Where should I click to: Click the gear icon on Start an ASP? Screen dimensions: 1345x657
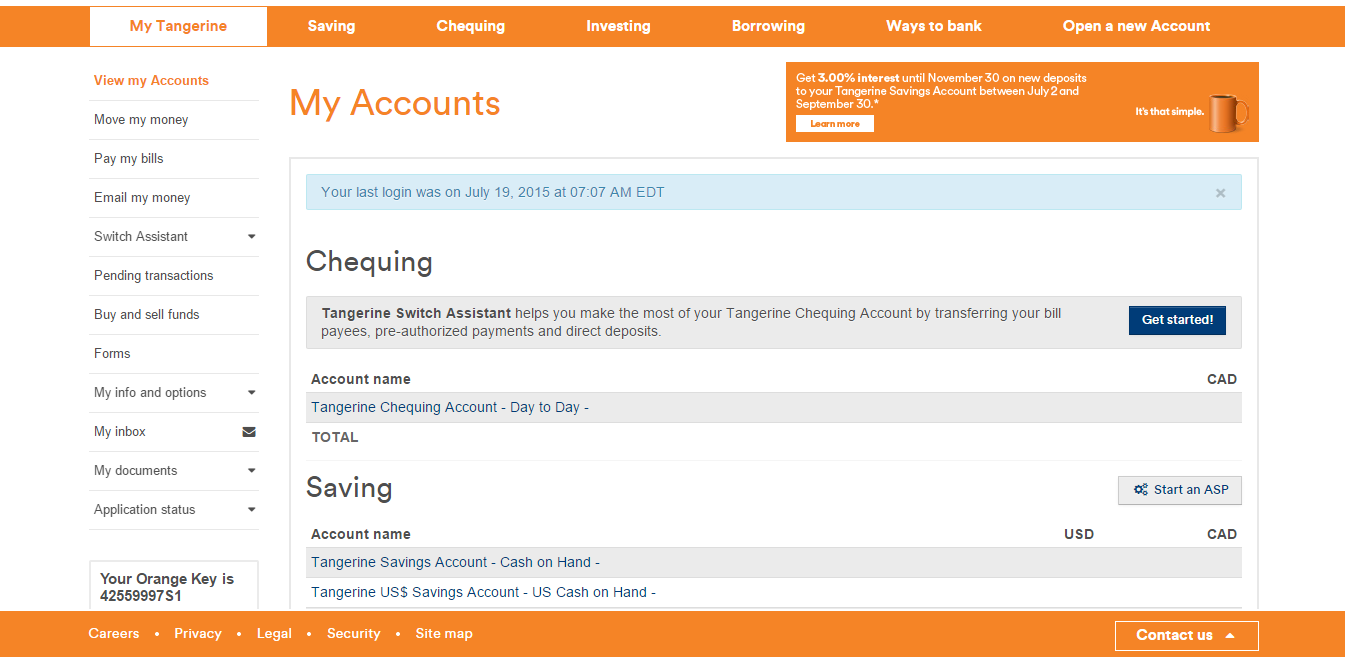[x=1141, y=490]
